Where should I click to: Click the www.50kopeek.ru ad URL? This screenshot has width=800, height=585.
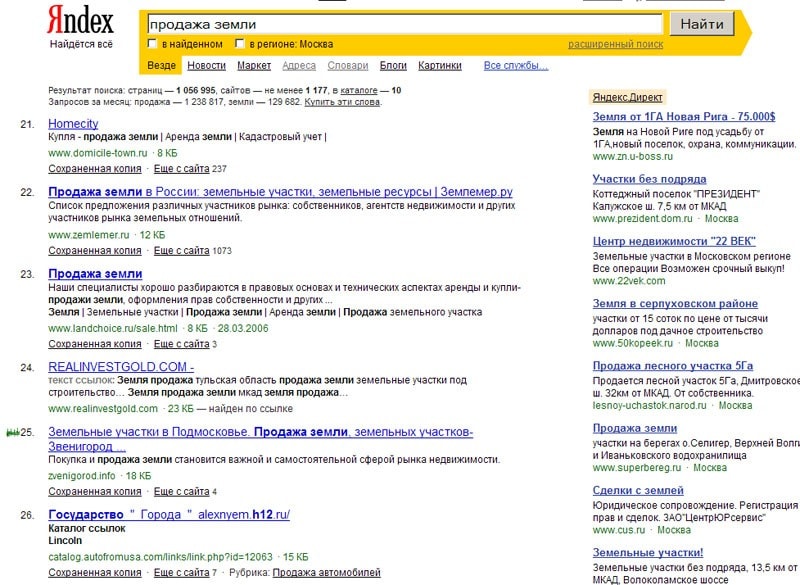tap(633, 343)
